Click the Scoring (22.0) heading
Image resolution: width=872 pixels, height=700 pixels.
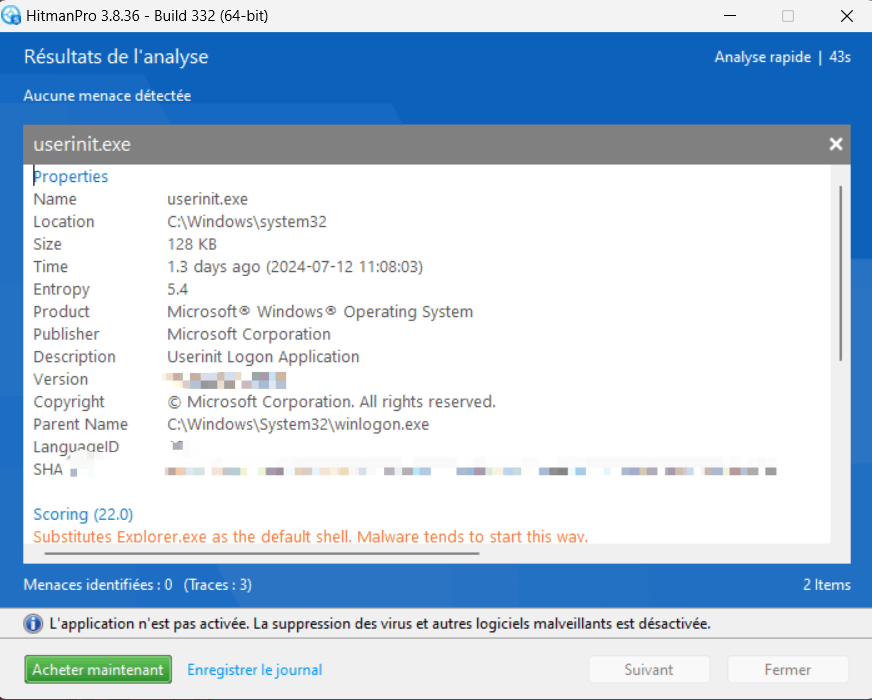coord(83,514)
